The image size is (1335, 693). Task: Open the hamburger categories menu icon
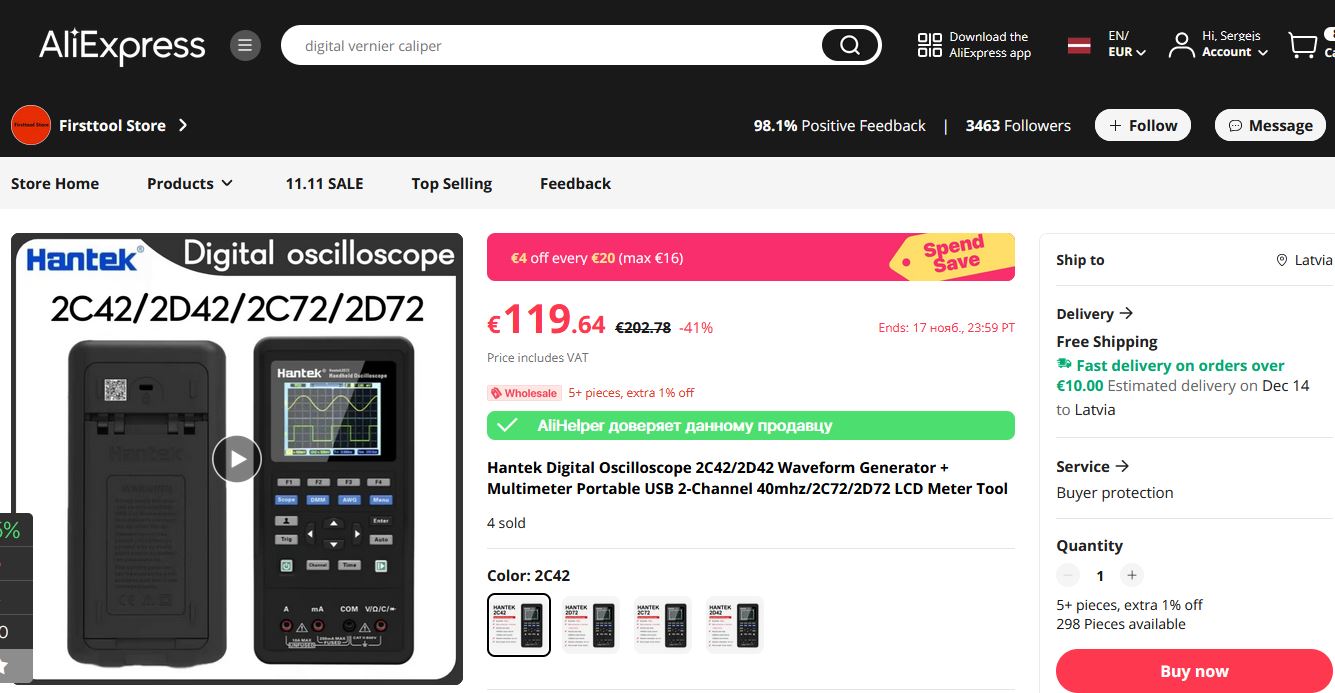click(245, 45)
